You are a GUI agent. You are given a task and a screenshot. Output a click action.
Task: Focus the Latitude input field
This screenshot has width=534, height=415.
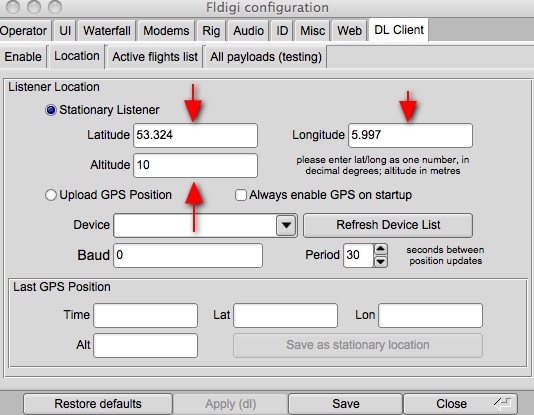[195, 135]
